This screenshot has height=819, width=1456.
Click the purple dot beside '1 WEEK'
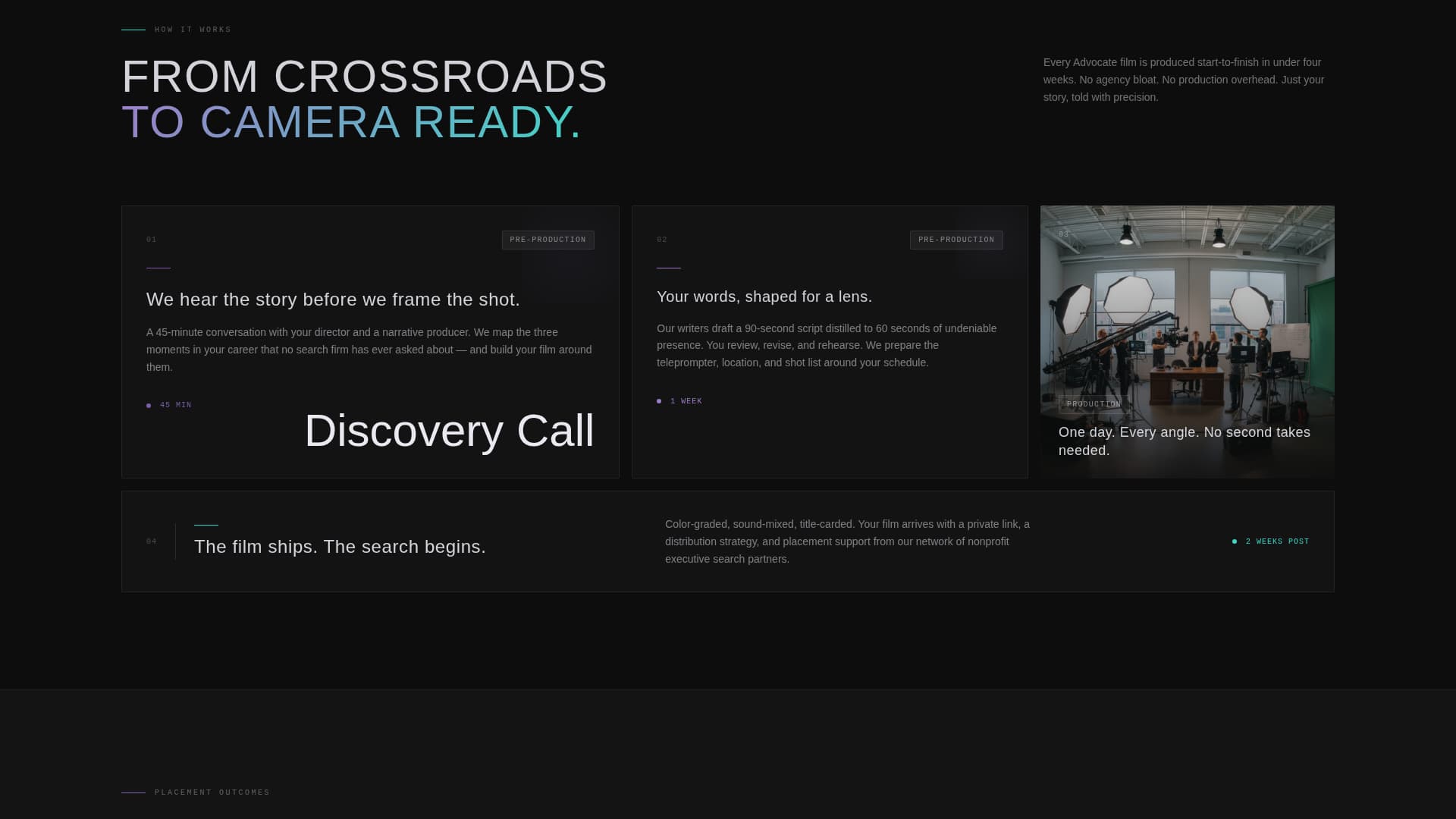point(659,401)
